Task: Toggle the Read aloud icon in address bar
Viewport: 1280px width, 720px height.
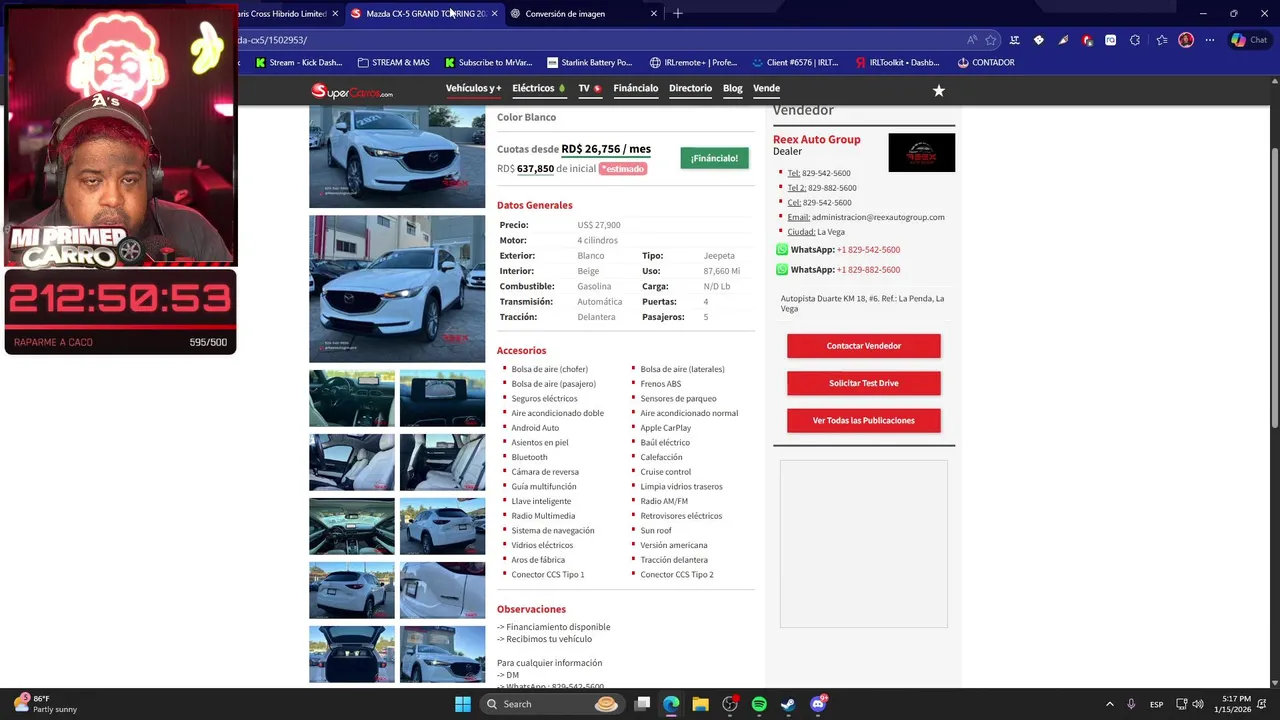Action: pyautogui.click(x=971, y=40)
